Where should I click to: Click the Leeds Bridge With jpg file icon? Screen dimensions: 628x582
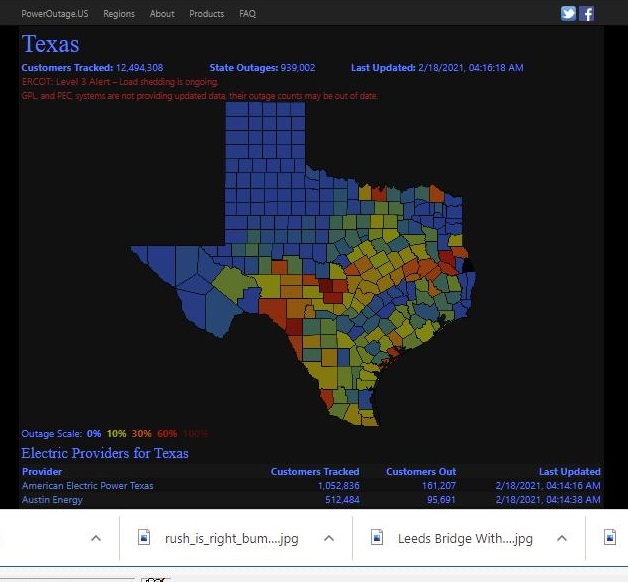click(377, 538)
